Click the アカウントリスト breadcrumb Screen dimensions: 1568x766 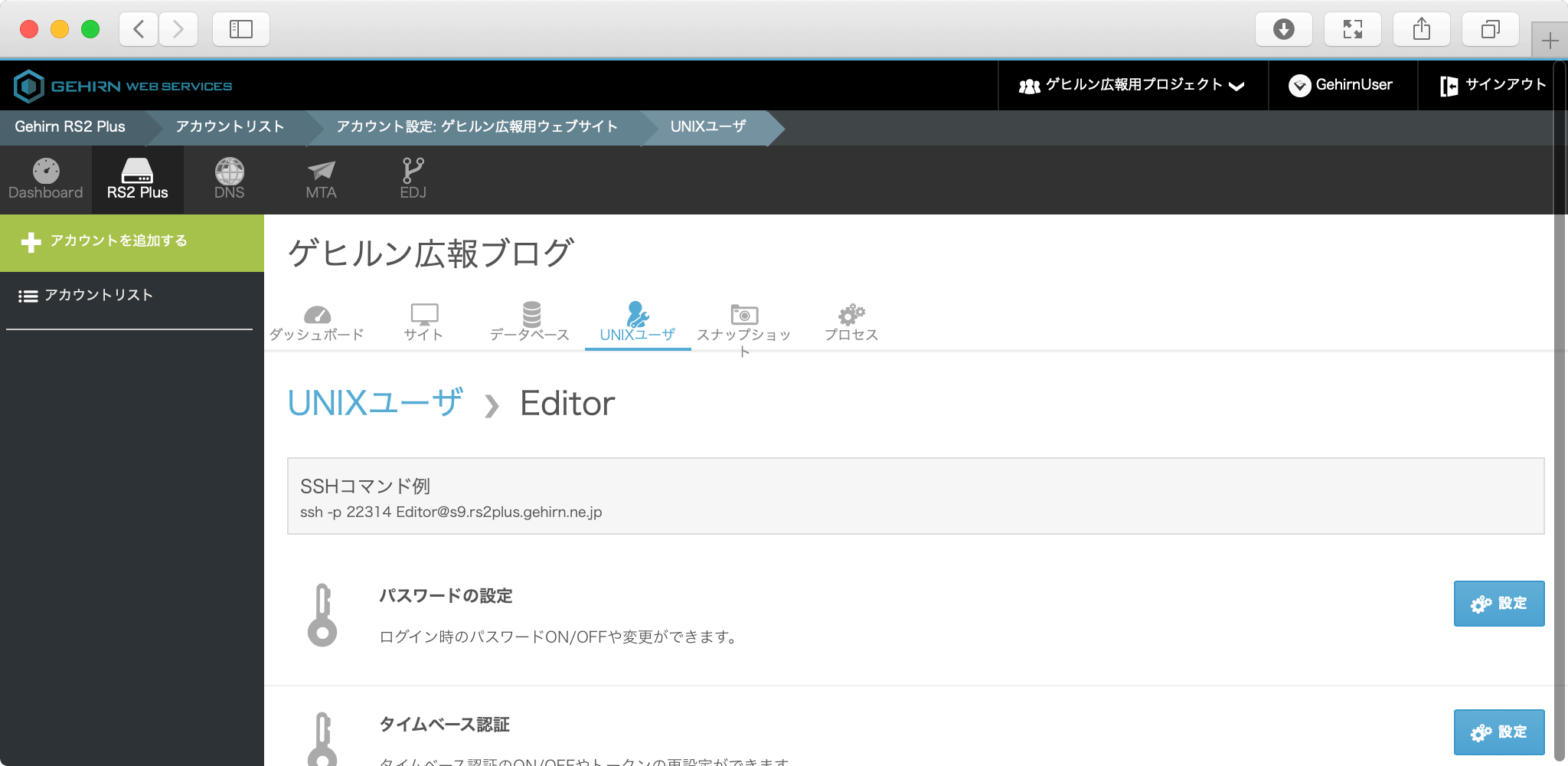pyautogui.click(x=230, y=127)
